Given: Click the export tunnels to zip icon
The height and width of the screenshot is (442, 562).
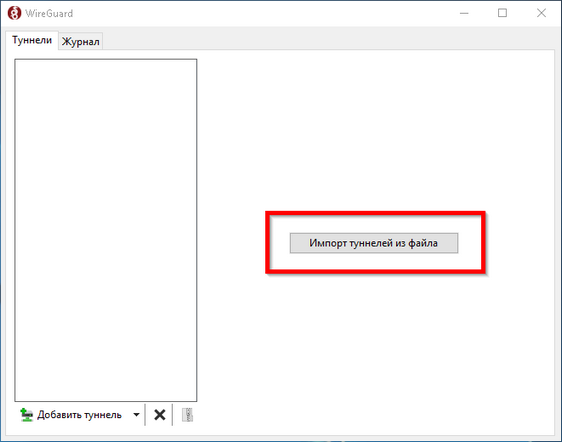Looking at the screenshot, I should (x=187, y=415).
